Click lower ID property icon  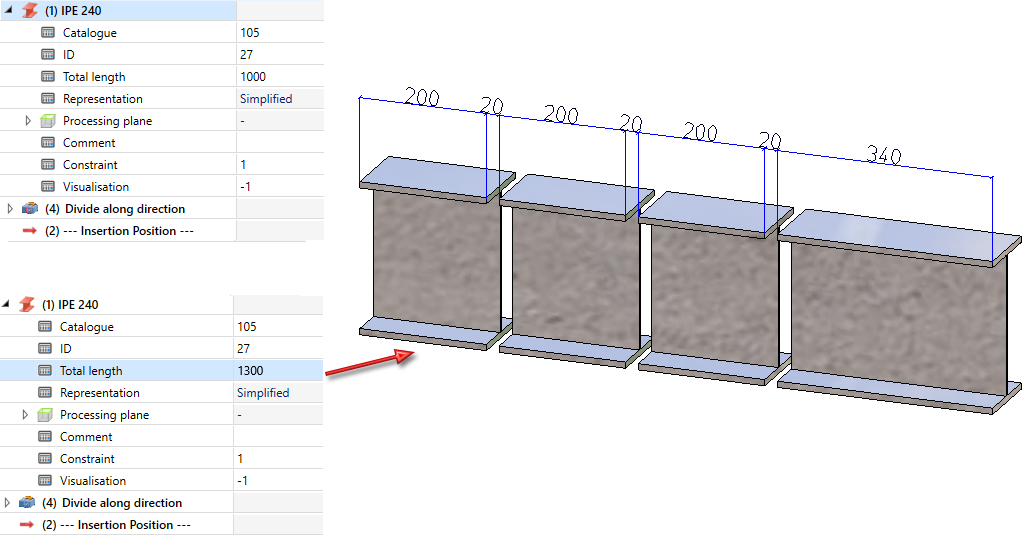tap(45, 348)
